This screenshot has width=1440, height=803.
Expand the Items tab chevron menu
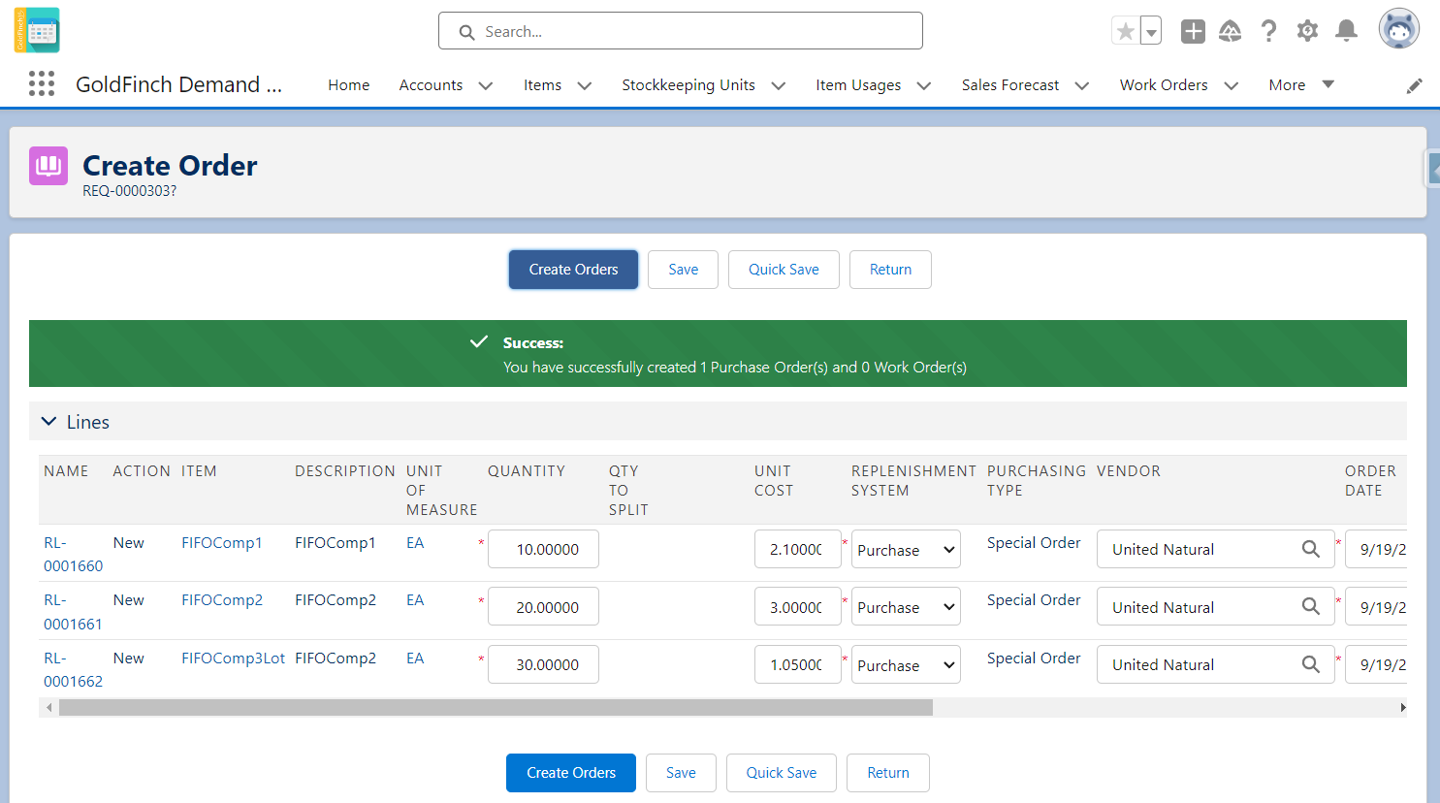click(585, 86)
